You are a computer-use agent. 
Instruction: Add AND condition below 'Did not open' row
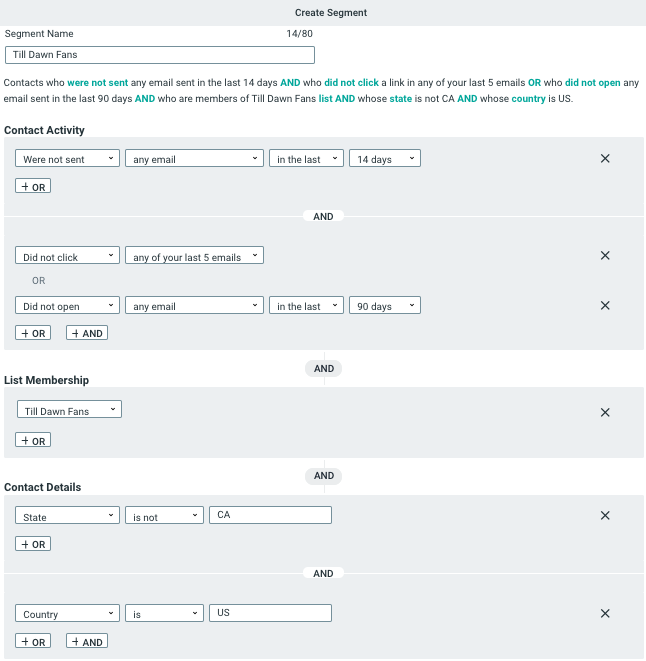point(87,333)
